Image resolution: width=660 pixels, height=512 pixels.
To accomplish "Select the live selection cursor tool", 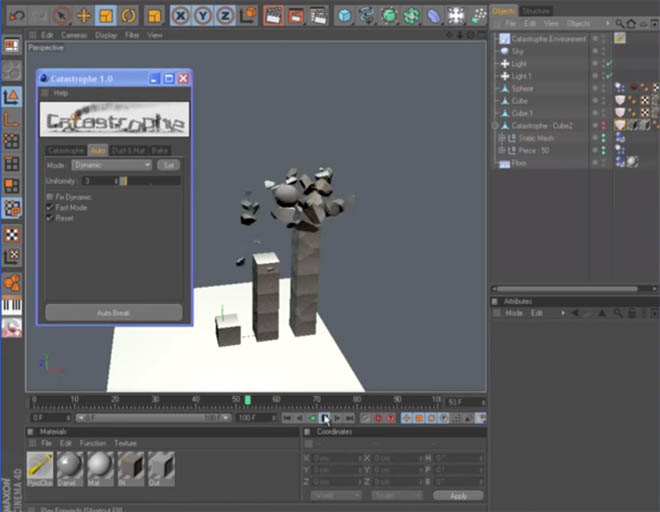I will [x=61, y=16].
